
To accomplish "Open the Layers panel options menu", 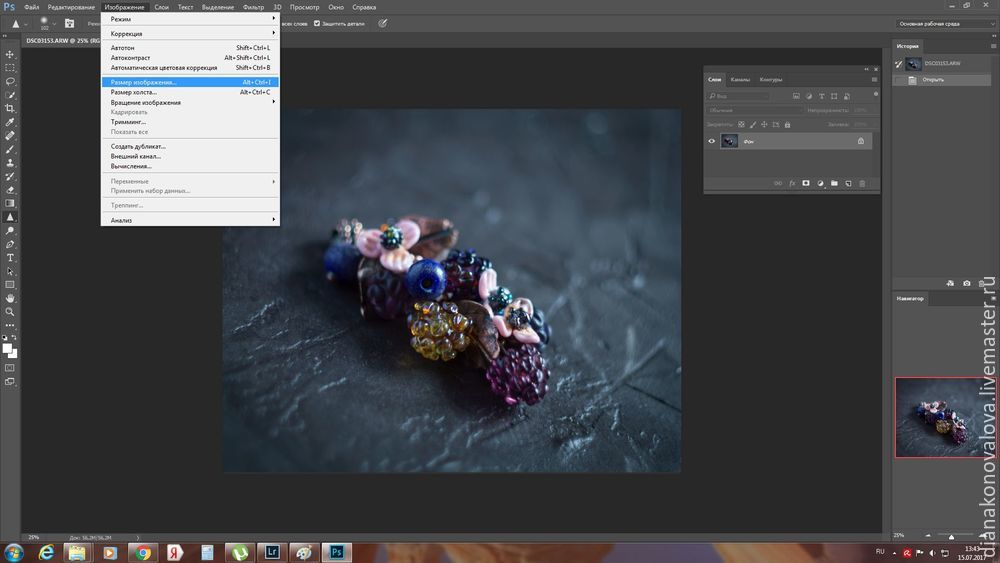I will [874, 80].
